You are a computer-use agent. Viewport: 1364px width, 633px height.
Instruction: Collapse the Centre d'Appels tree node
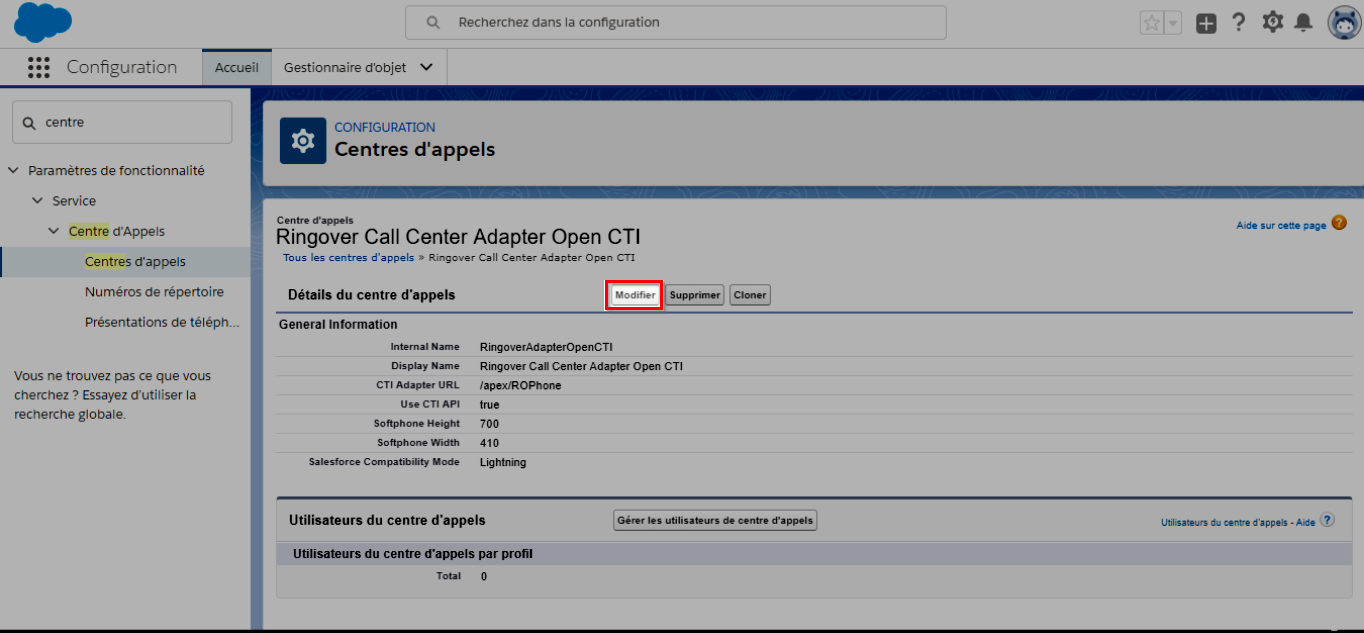[x=54, y=231]
